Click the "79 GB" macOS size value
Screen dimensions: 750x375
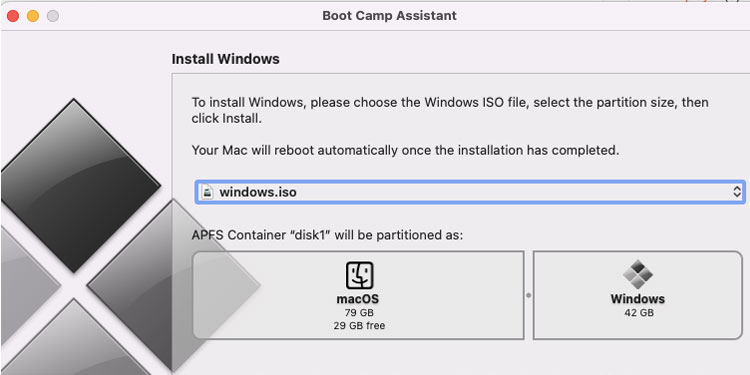359,313
